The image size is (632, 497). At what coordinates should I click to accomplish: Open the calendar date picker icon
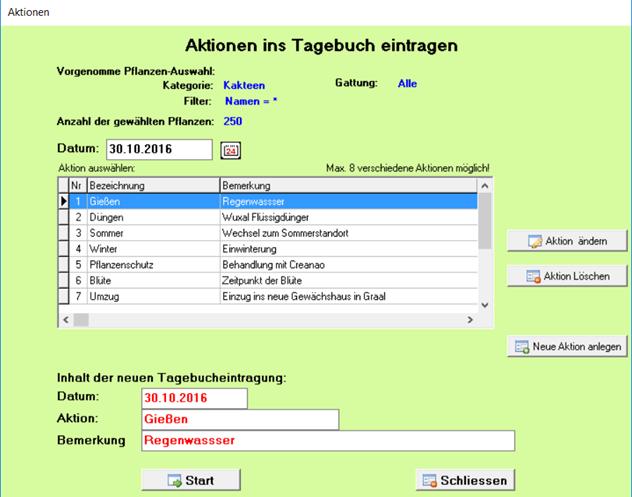(231, 150)
